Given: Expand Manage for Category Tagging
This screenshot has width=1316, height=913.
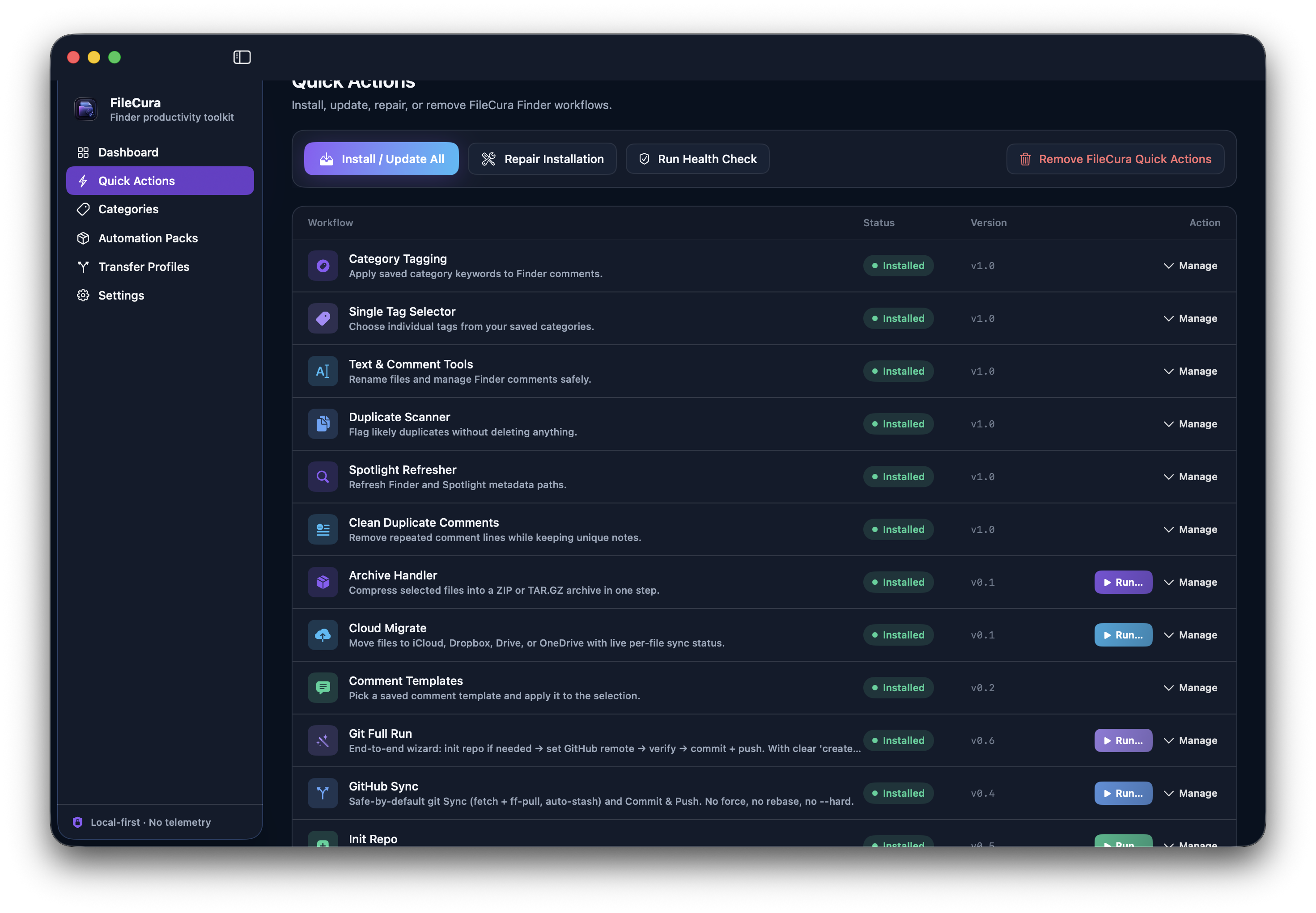Looking at the screenshot, I should (1190, 266).
